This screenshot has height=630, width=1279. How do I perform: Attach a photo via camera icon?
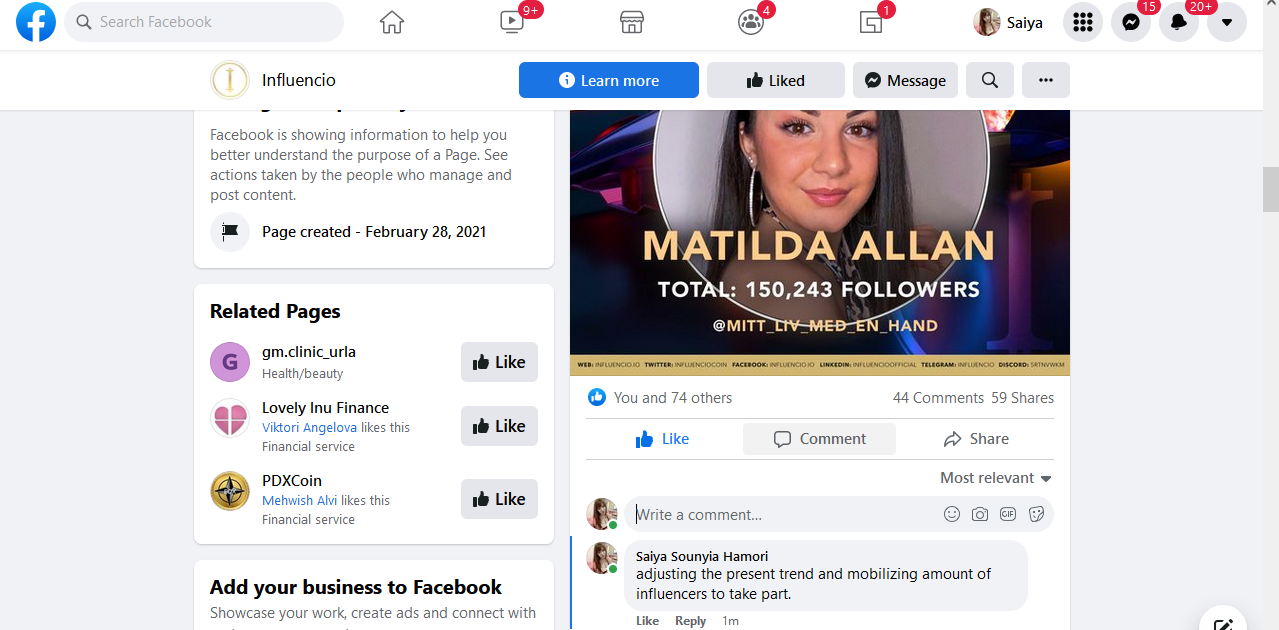point(980,514)
